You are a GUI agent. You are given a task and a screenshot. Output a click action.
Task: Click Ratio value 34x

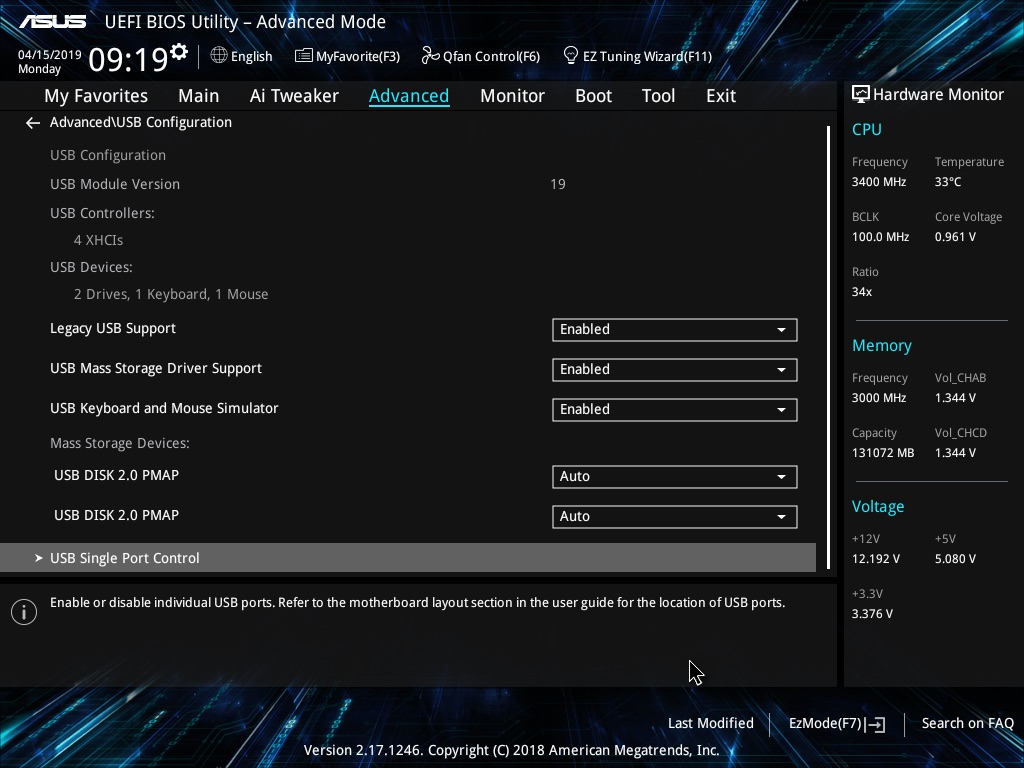(x=862, y=292)
